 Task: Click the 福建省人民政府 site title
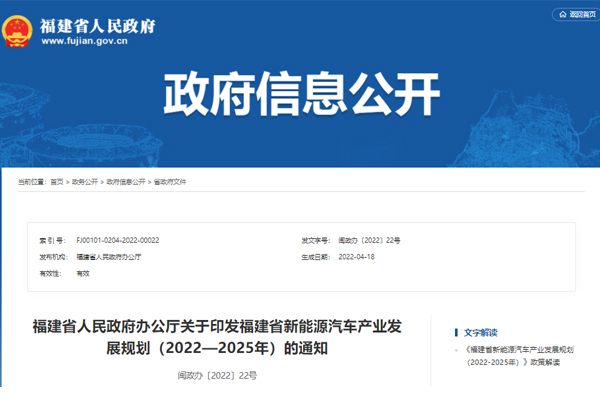coord(97,23)
